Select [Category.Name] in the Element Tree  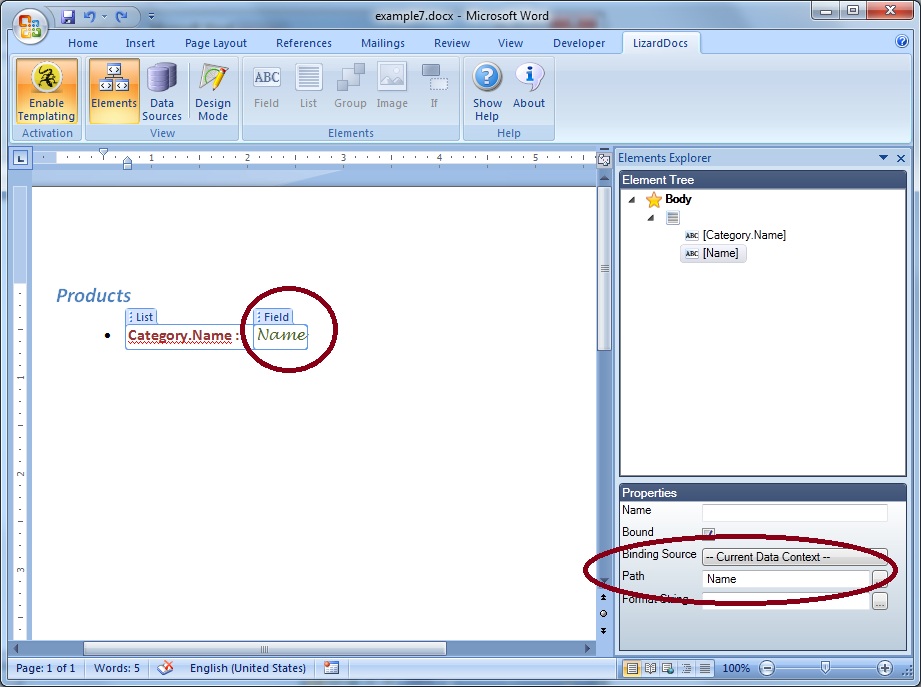pyautogui.click(x=744, y=235)
